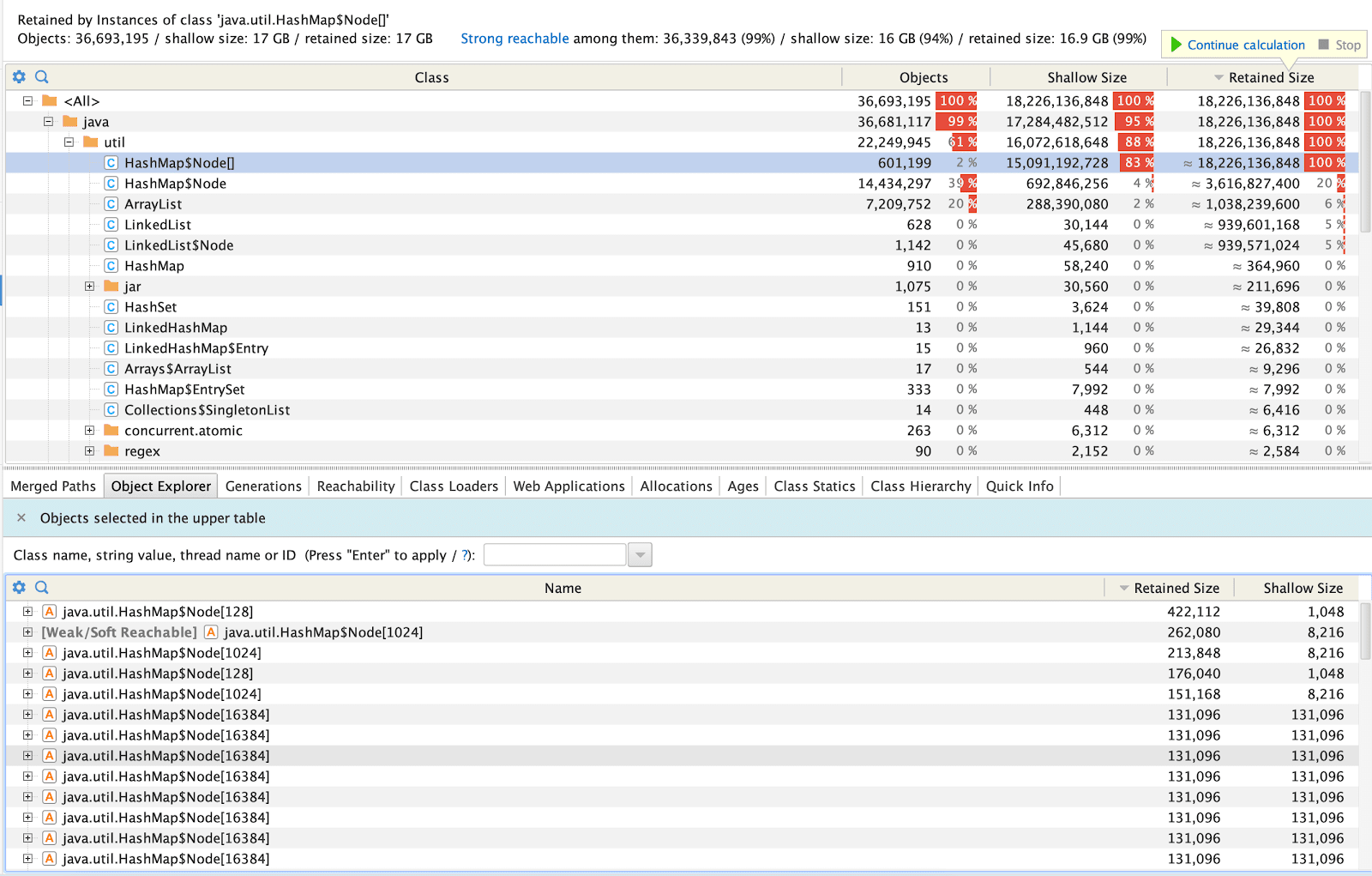Open the Strong reachable link
This screenshot has height=876, width=1372.
coord(514,39)
